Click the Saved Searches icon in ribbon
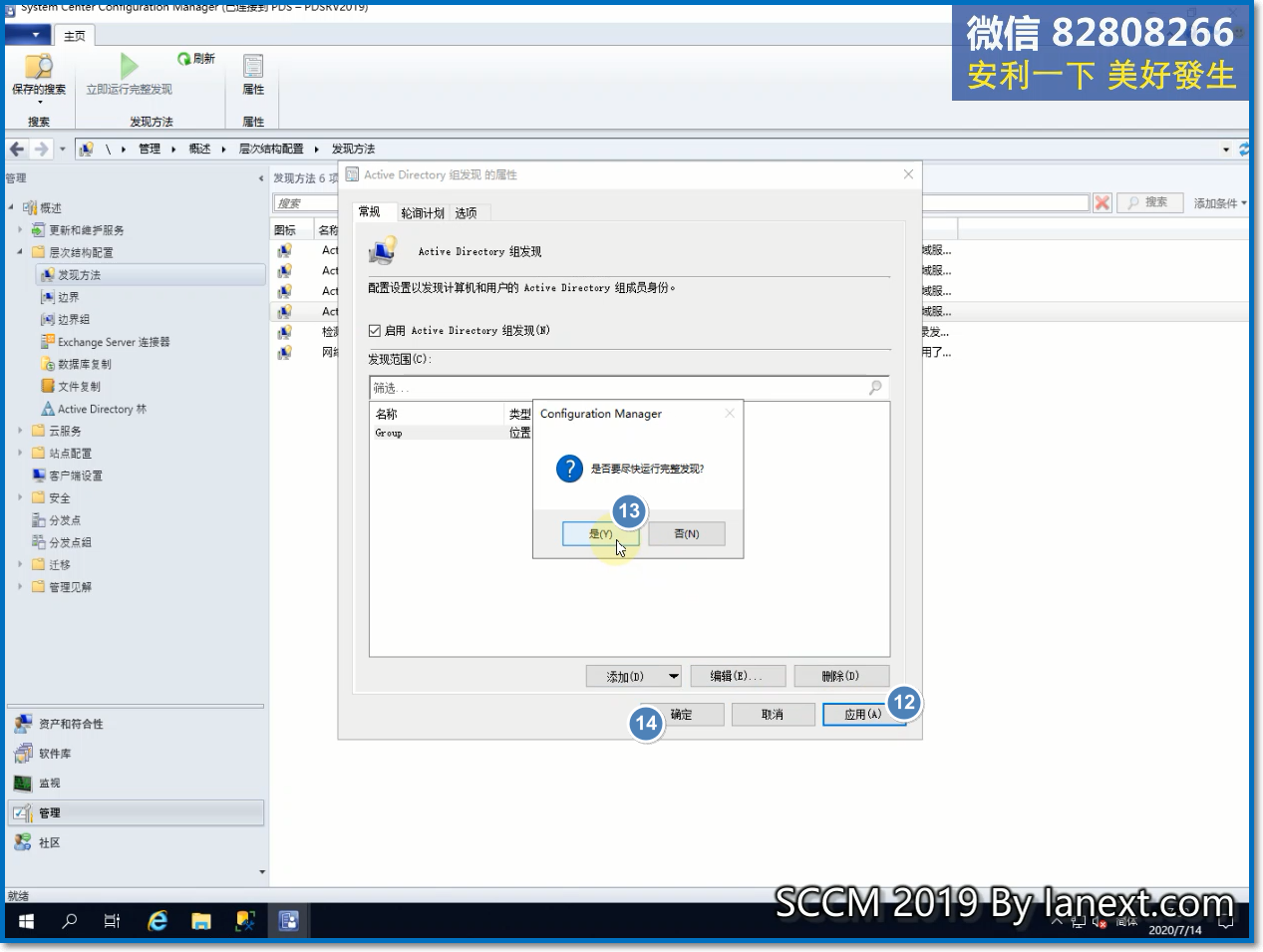The width and height of the screenshot is (1263, 952). coord(39,66)
